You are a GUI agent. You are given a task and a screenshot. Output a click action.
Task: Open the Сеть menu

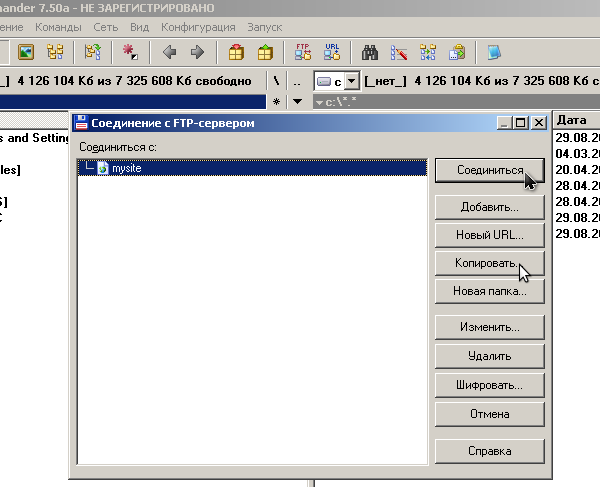(x=106, y=27)
